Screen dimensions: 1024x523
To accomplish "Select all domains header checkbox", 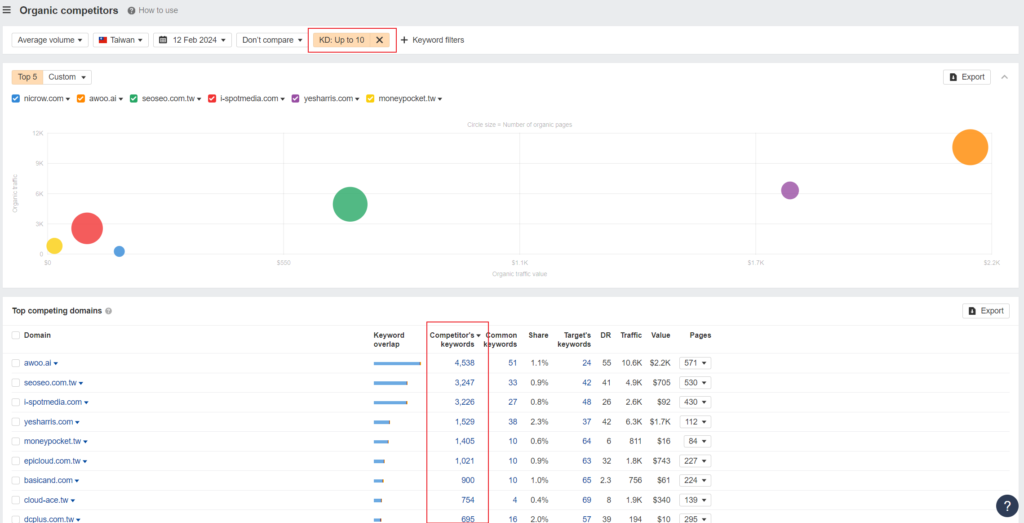I will [16, 335].
